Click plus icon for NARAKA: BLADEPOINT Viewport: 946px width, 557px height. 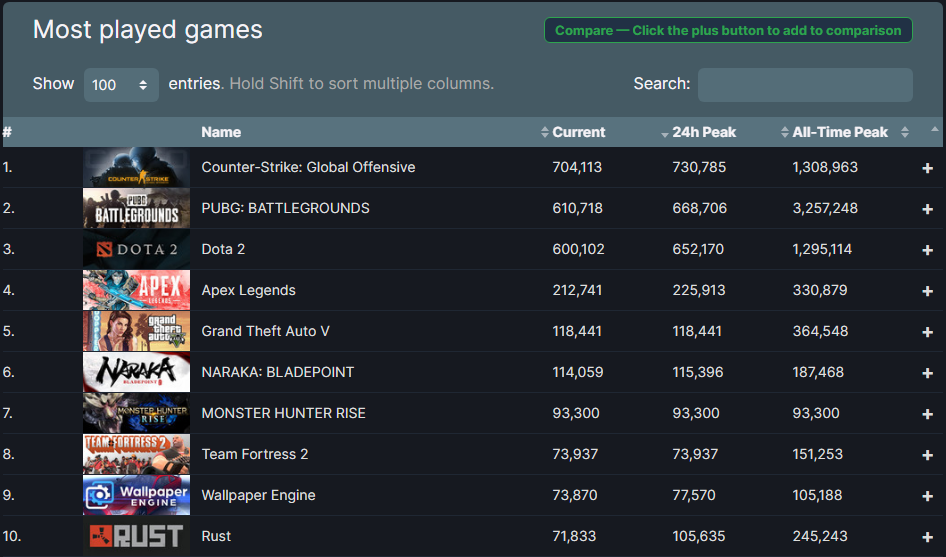(x=927, y=373)
